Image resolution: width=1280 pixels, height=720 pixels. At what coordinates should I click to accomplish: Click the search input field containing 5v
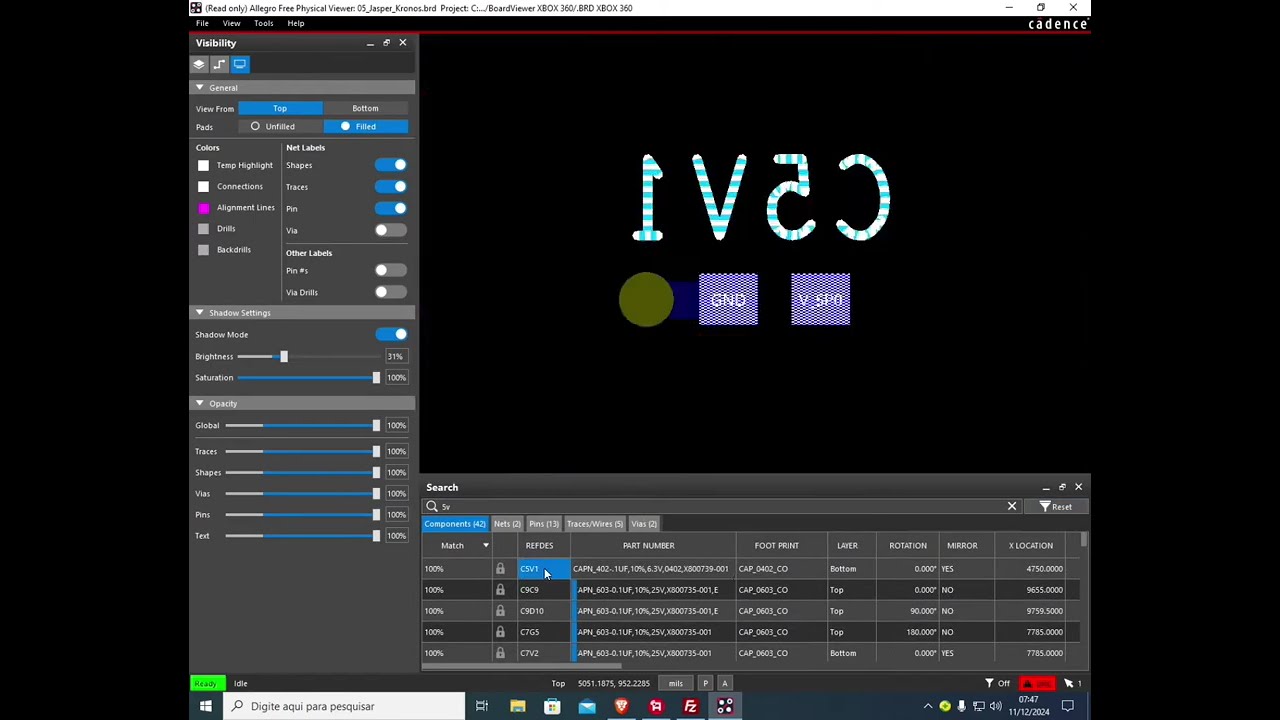coord(720,507)
